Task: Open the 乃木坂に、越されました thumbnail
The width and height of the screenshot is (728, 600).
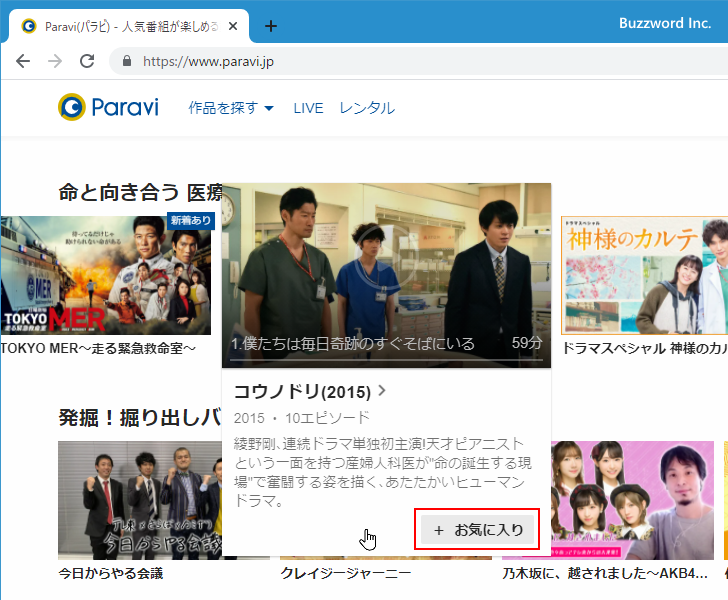Action: [632, 500]
